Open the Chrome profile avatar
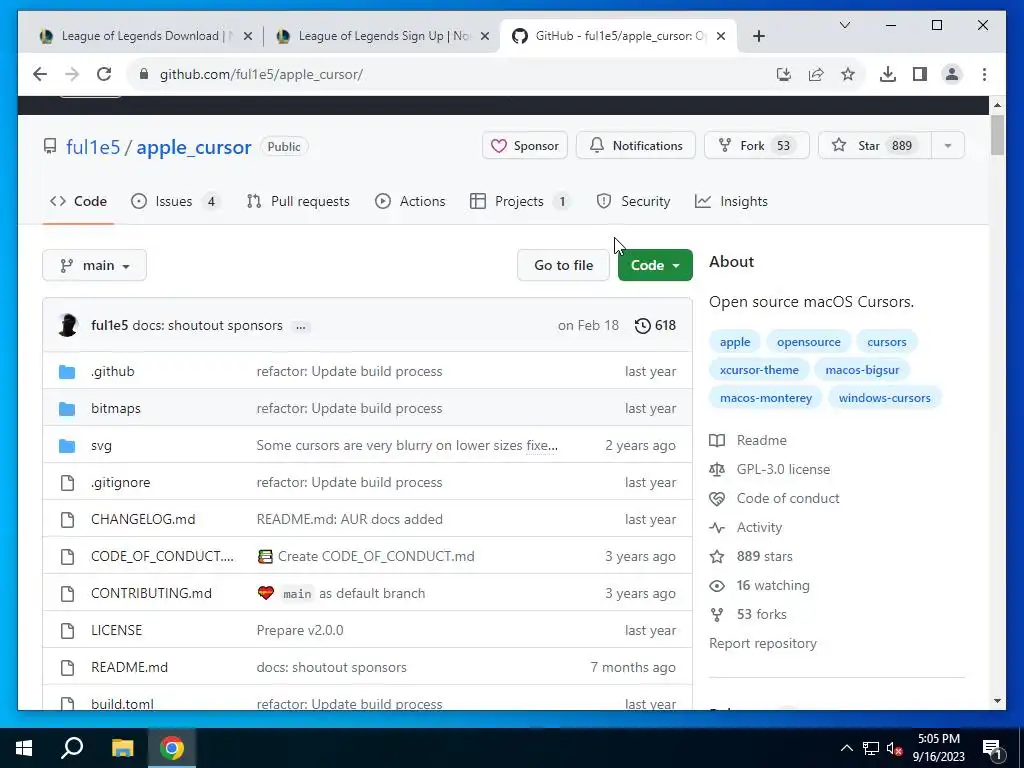The height and width of the screenshot is (768, 1024). pyautogui.click(x=952, y=74)
